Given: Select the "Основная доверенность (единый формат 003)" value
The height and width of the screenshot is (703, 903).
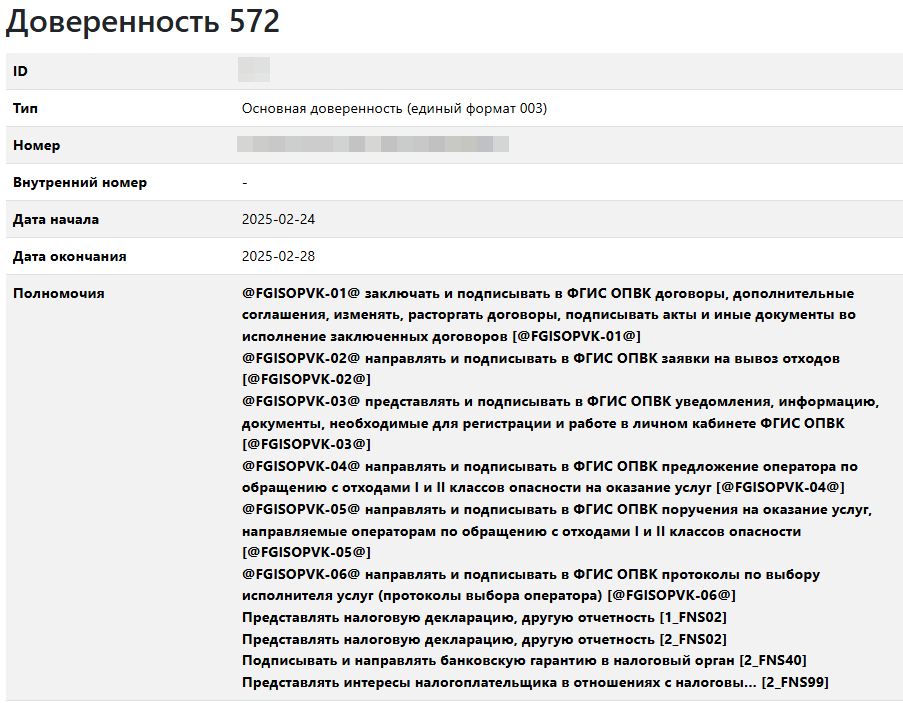Looking at the screenshot, I should click(x=394, y=108).
